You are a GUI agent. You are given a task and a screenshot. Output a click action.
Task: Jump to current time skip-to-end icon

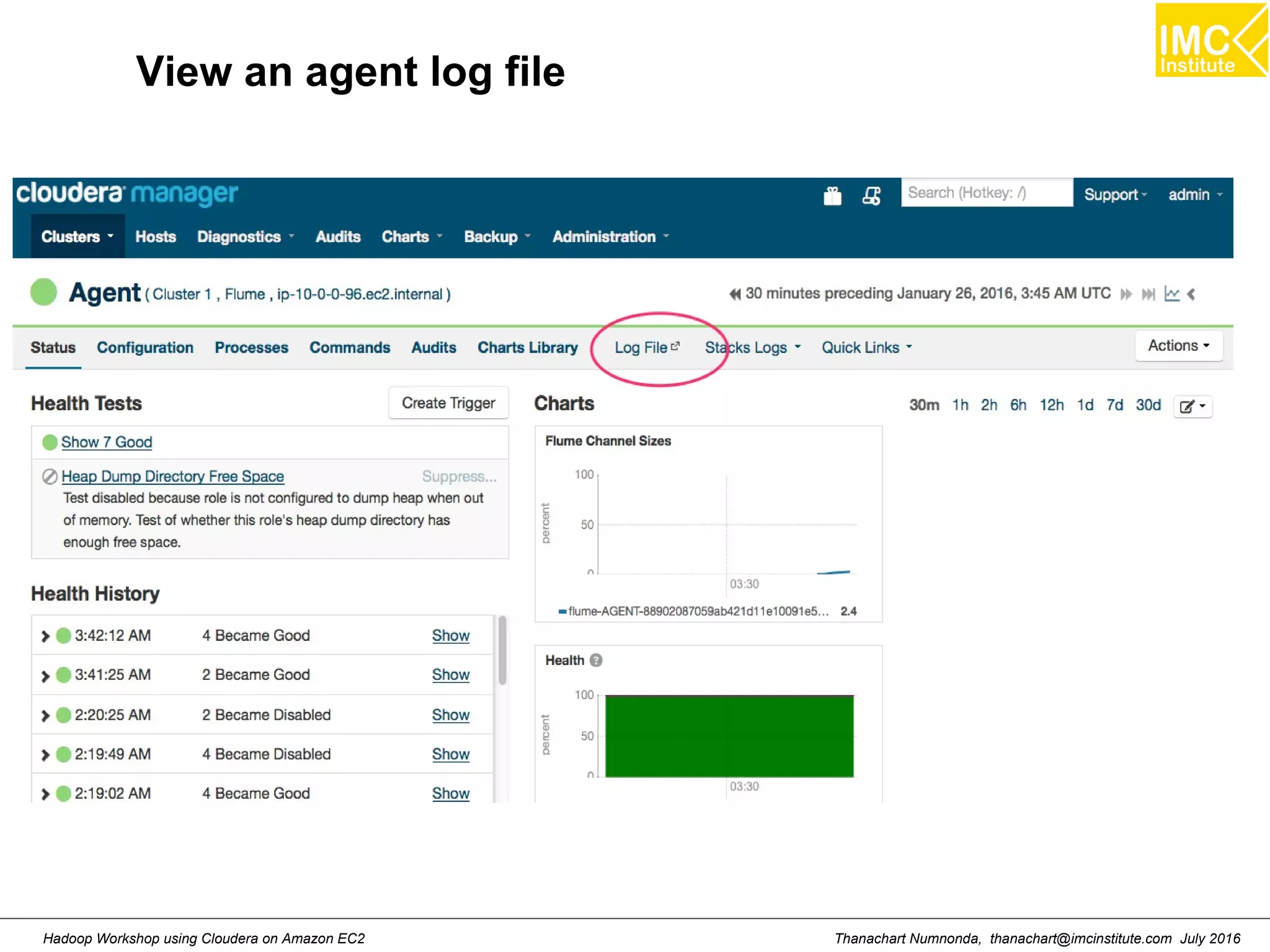[x=1148, y=294]
